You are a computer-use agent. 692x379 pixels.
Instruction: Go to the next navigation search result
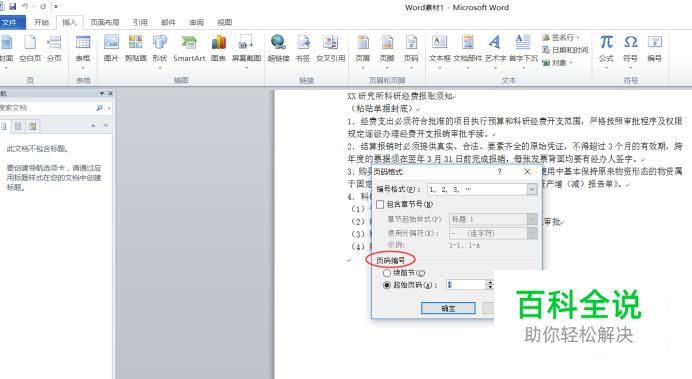coord(105,126)
